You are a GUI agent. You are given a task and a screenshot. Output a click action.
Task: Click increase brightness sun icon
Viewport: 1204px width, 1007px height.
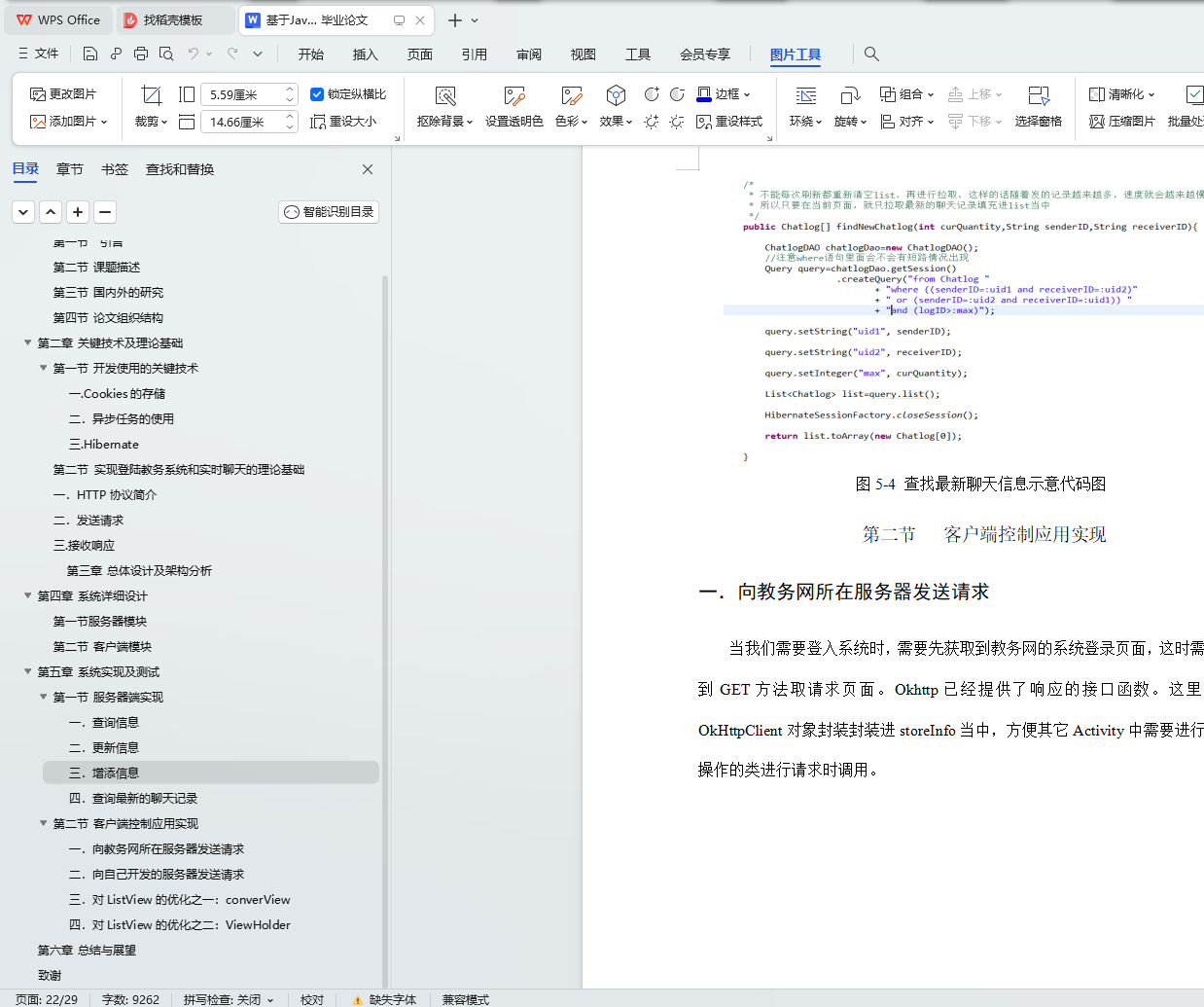[x=652, y=122]
